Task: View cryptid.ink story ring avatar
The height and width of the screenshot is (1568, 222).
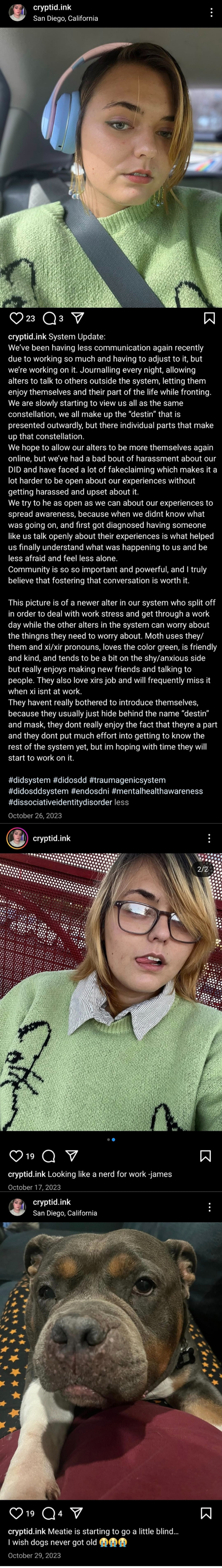Action: click(x=17, y=838)
